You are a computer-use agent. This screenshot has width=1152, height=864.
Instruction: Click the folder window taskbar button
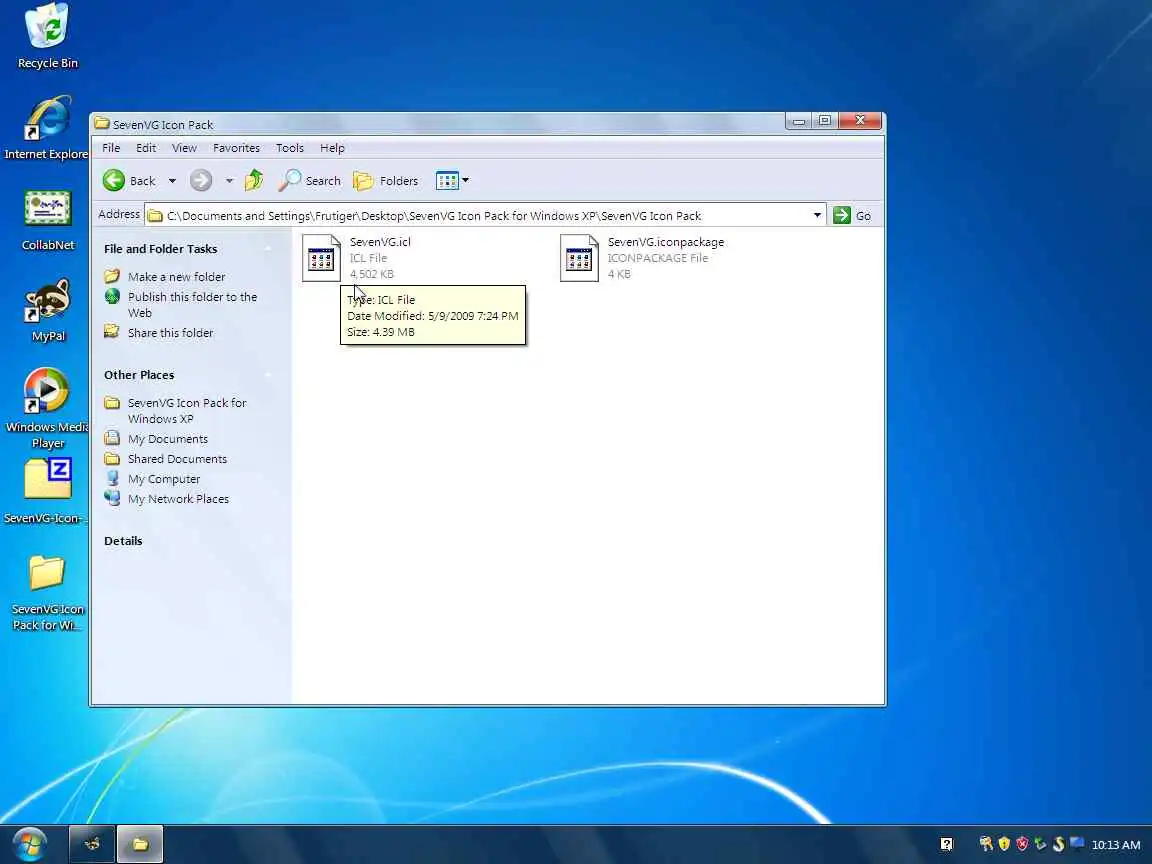[x=140, y=844]
